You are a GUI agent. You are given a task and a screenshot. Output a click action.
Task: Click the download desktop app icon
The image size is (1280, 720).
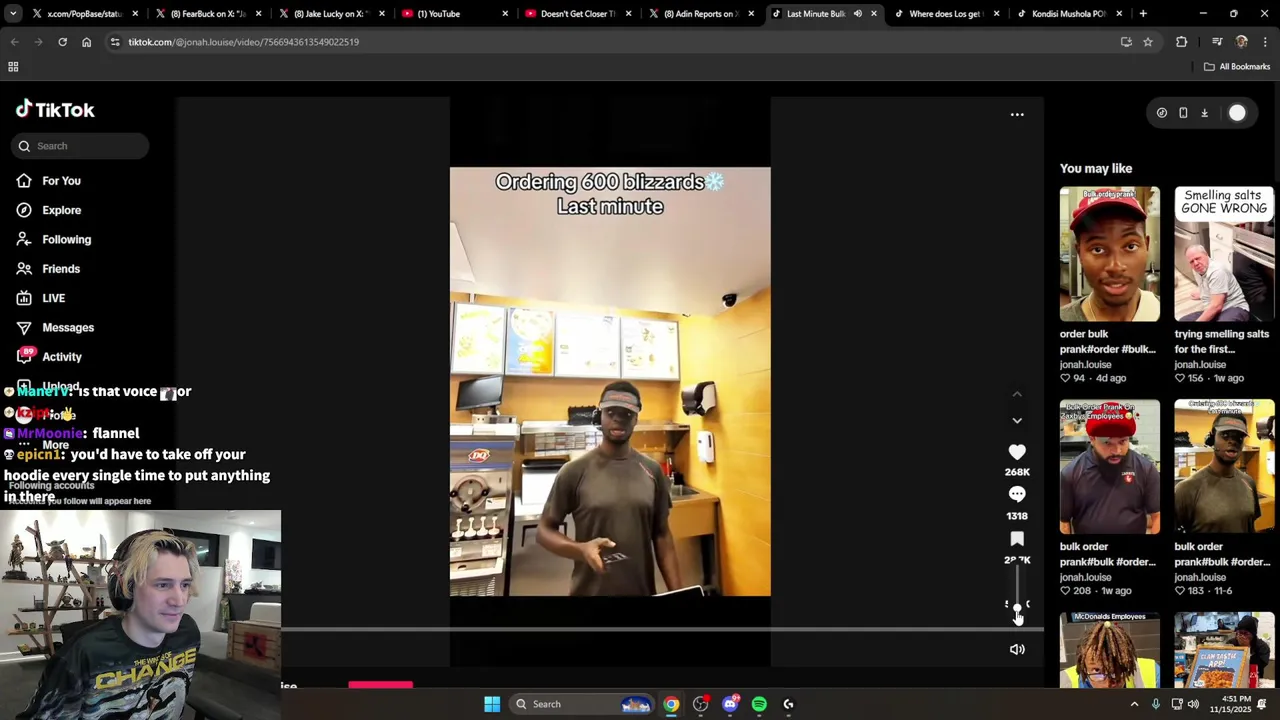1204,113
